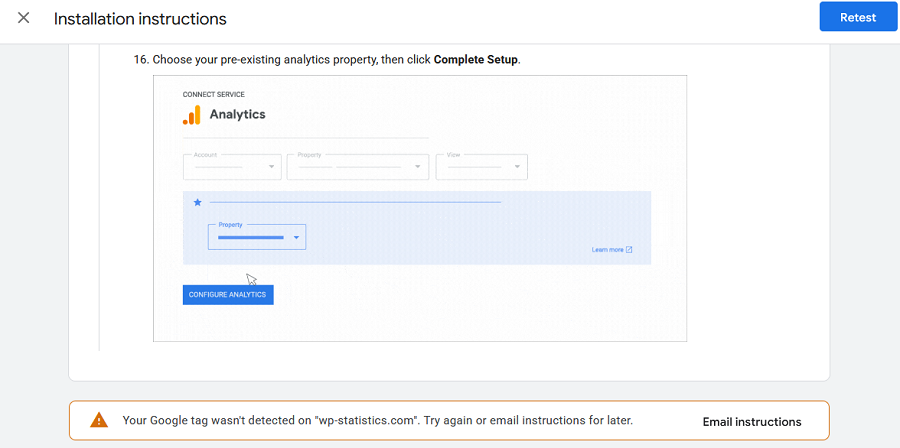Click the Connect Service label

point(214,95)
